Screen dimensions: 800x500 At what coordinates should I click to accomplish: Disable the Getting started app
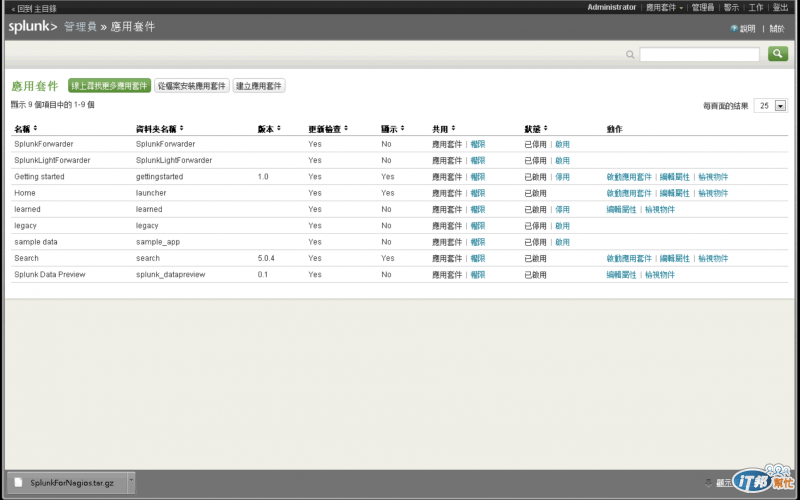(562, 177)
